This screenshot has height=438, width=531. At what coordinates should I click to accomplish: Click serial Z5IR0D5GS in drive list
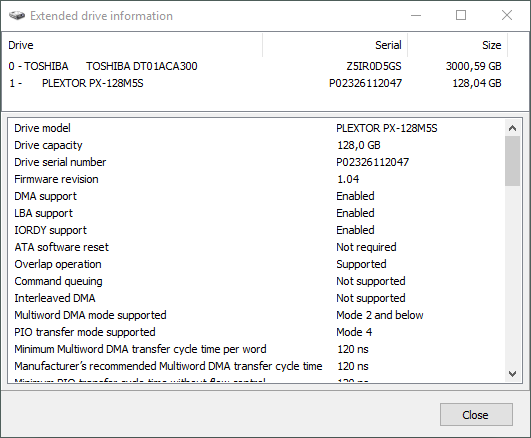[x=374, y=66]
